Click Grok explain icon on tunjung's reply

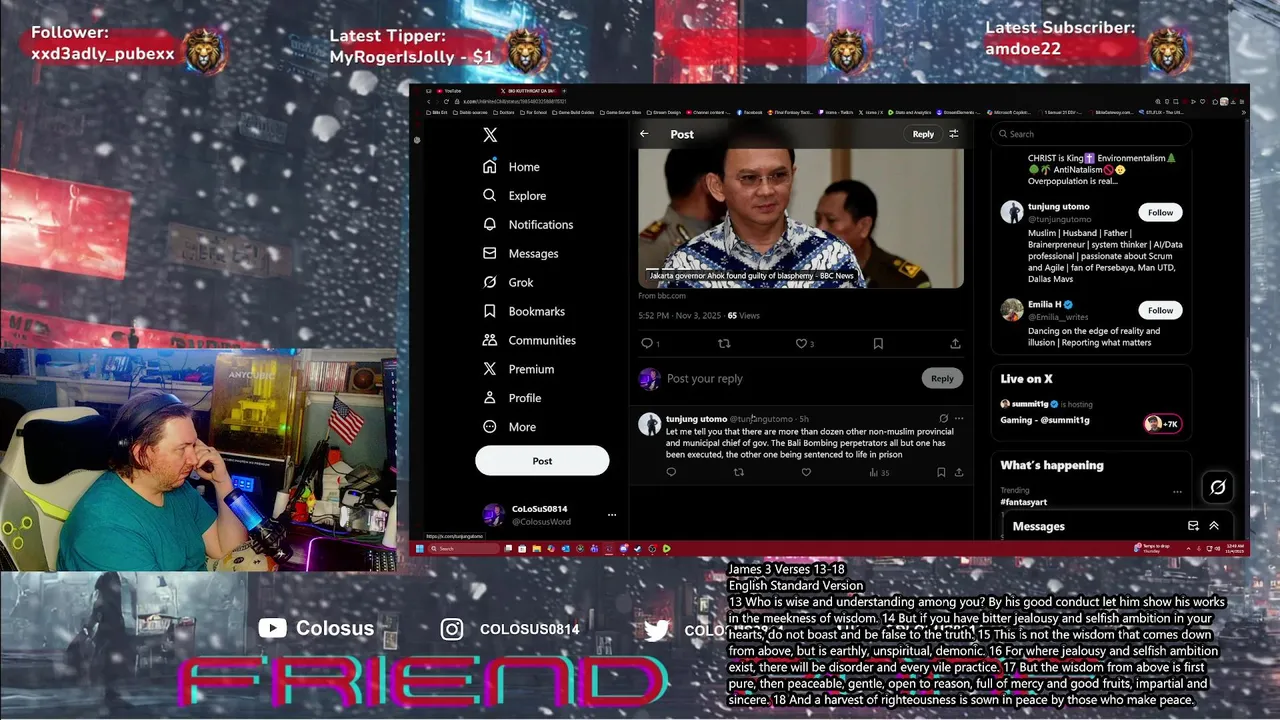coord(943,419)
